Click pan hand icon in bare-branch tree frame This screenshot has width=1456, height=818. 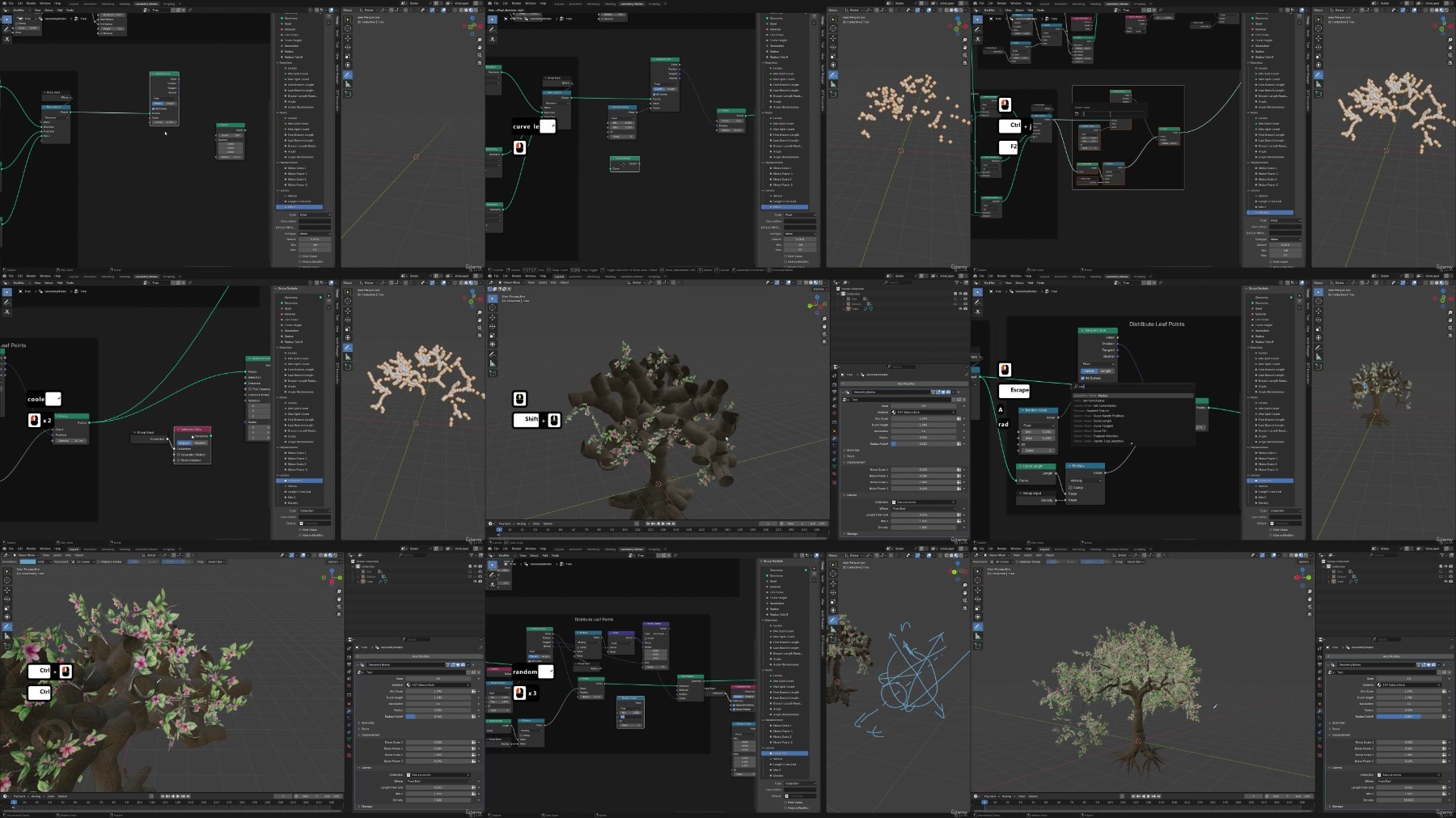click(824, 326)
